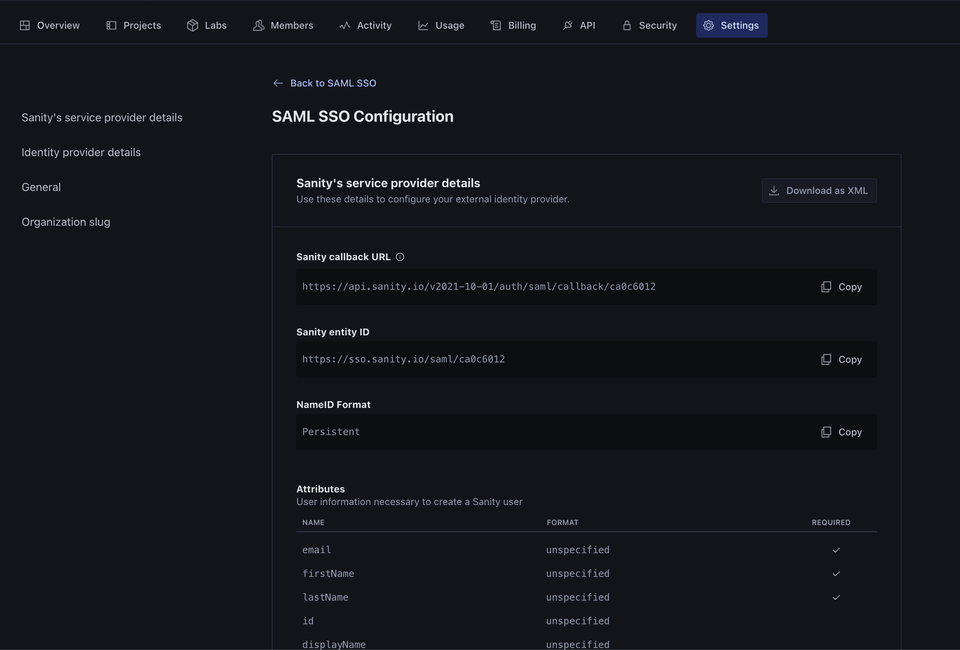Copy the Sanity callback URL
This screenshot has width=960, height=650.
coord(841,287)
